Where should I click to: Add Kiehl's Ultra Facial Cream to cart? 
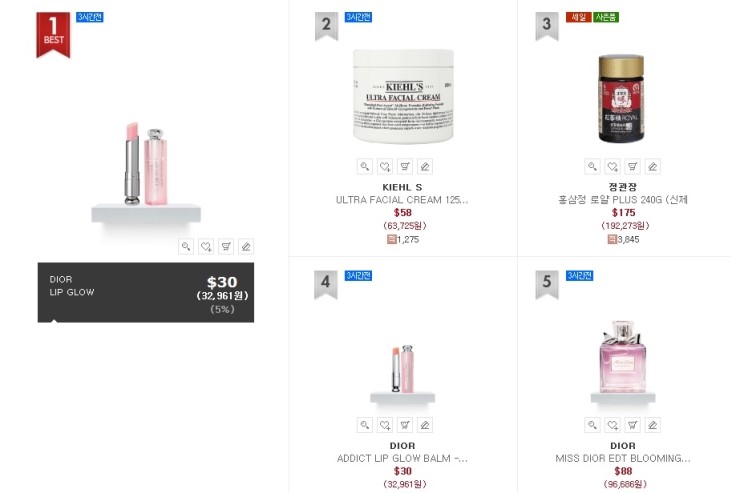[x=405, y=167]
